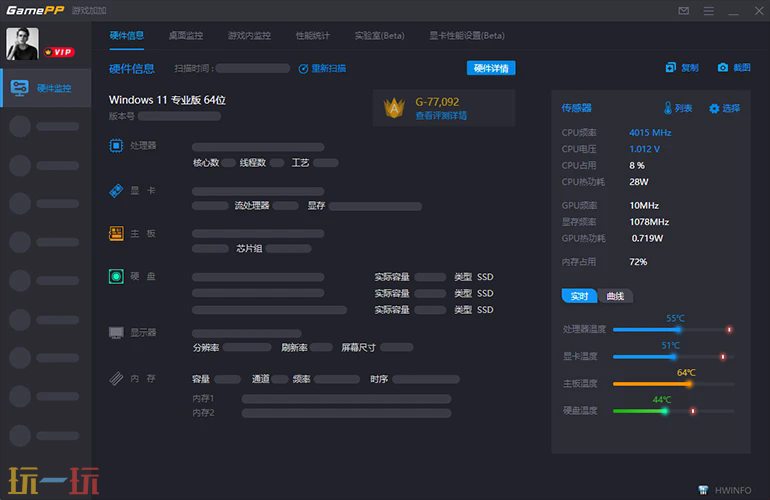Open the 实验室(Beta) tab

coord(380,35)
